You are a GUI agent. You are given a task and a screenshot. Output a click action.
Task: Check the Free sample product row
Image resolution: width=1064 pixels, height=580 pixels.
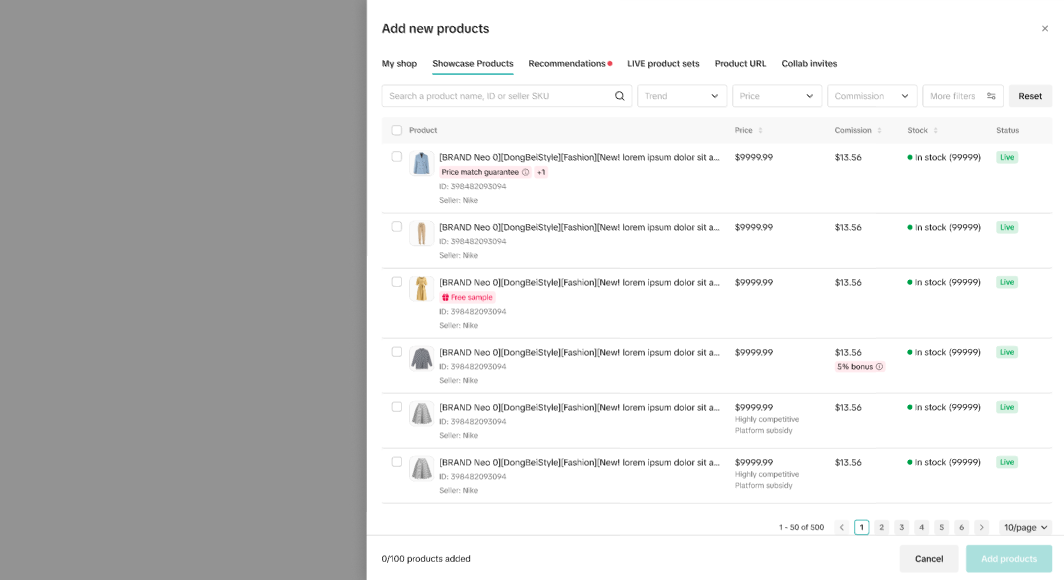point(397,282)
